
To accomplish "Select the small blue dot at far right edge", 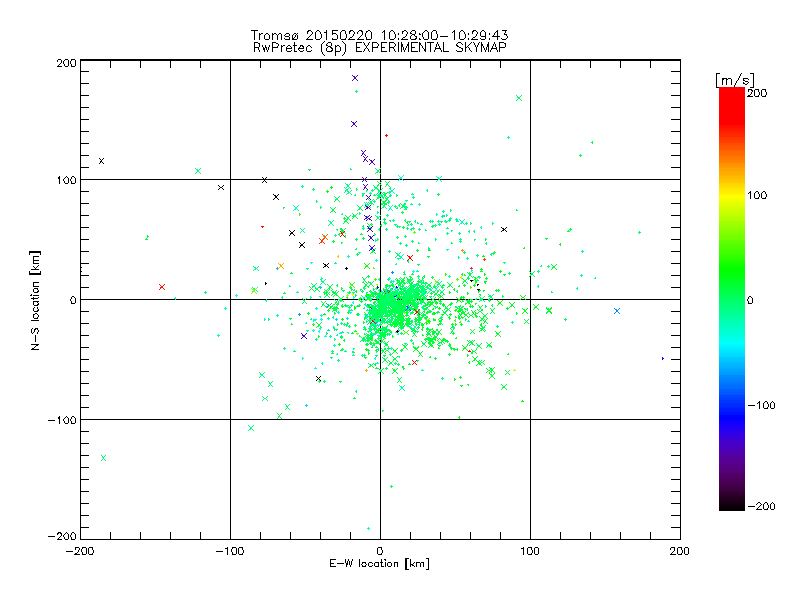I will [663, 359].
